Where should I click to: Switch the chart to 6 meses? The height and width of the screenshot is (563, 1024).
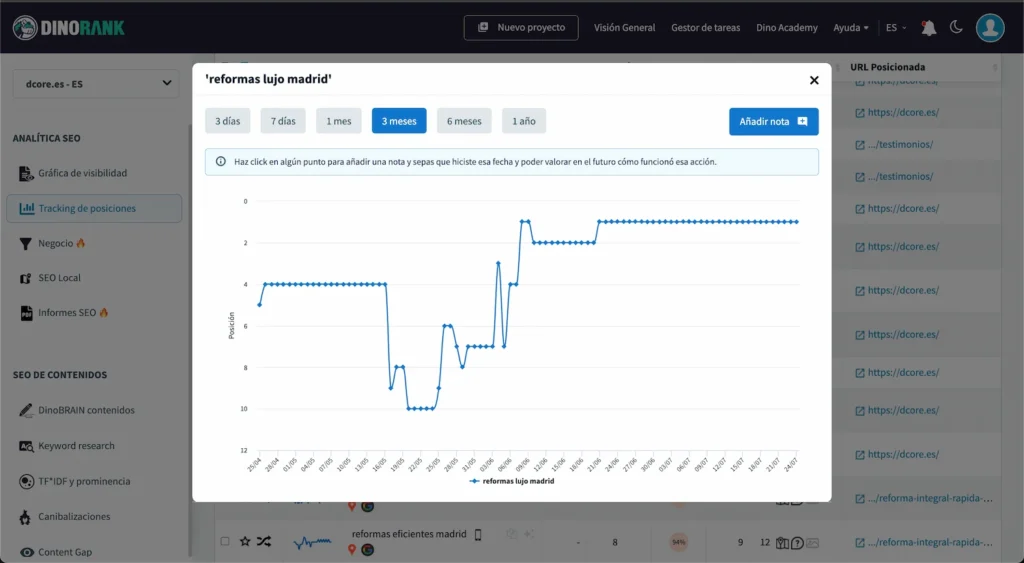464,121
